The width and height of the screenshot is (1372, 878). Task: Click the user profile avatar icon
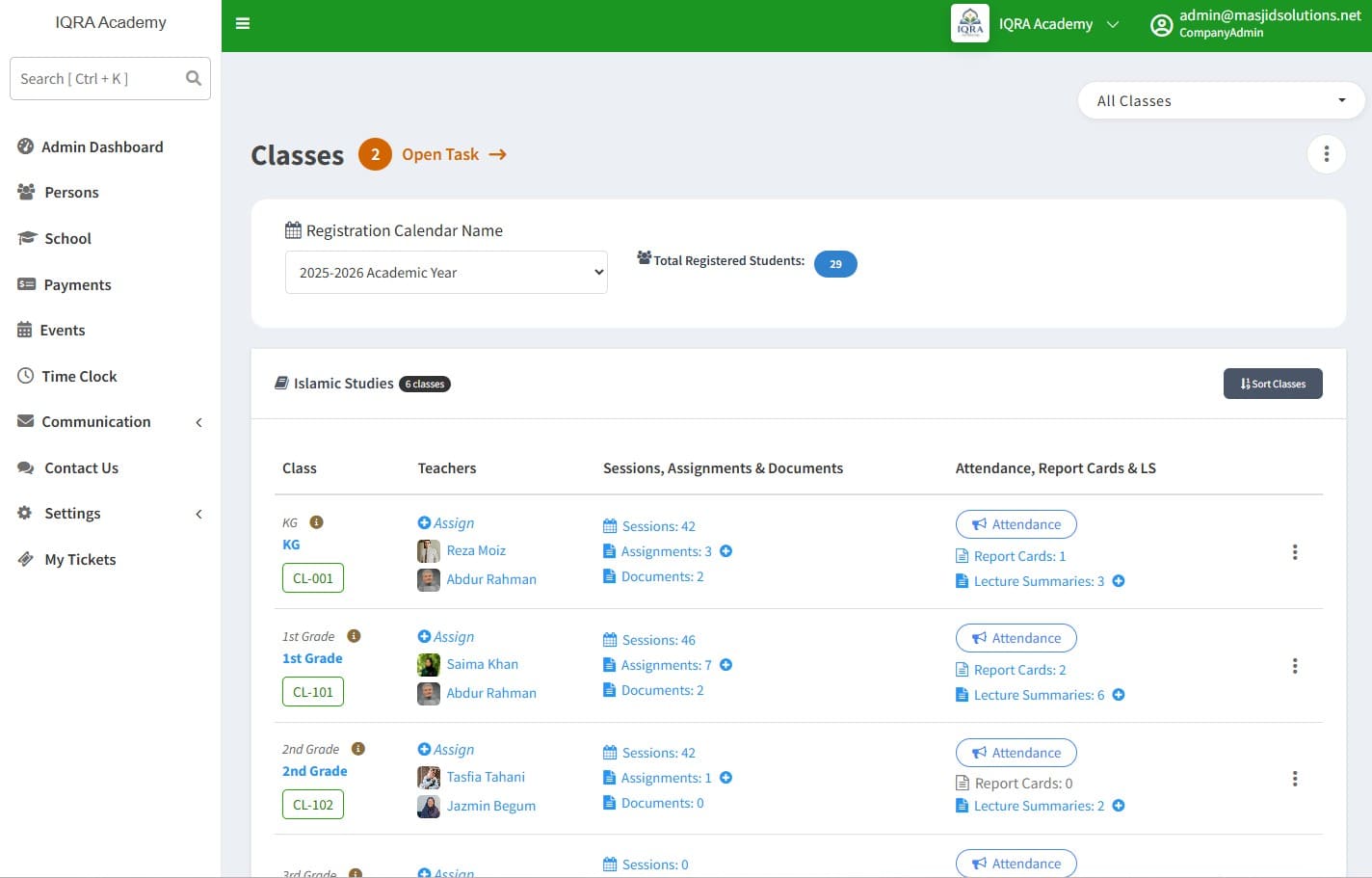[1162, 25]
